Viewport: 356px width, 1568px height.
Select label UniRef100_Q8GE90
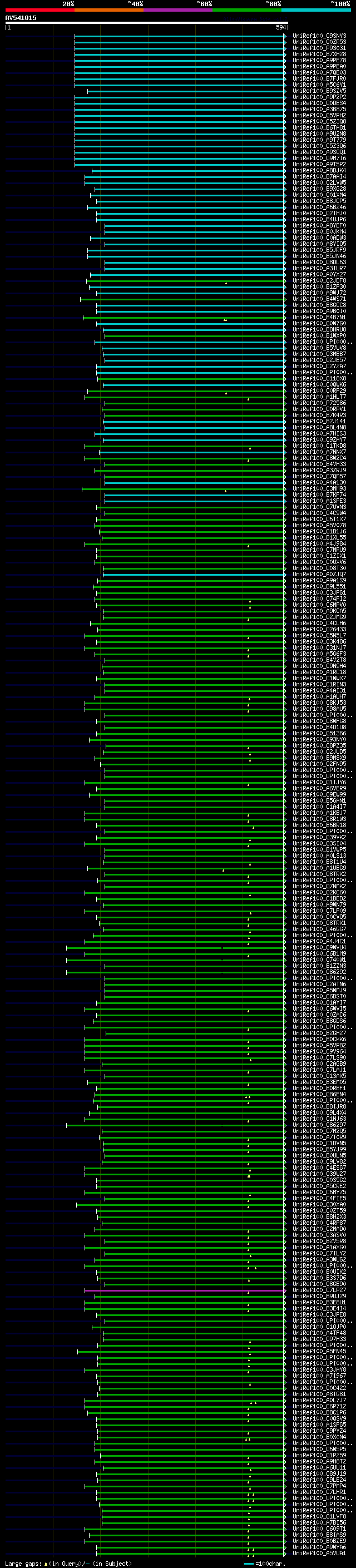point(319,1284)
